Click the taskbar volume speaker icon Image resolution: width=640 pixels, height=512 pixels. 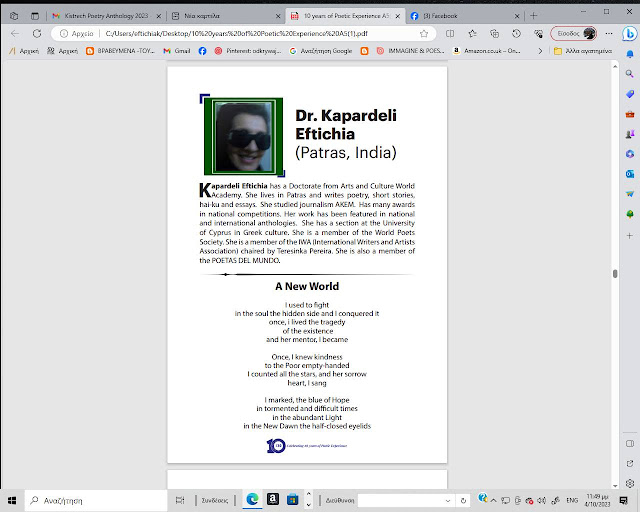[x=542, y=501]
